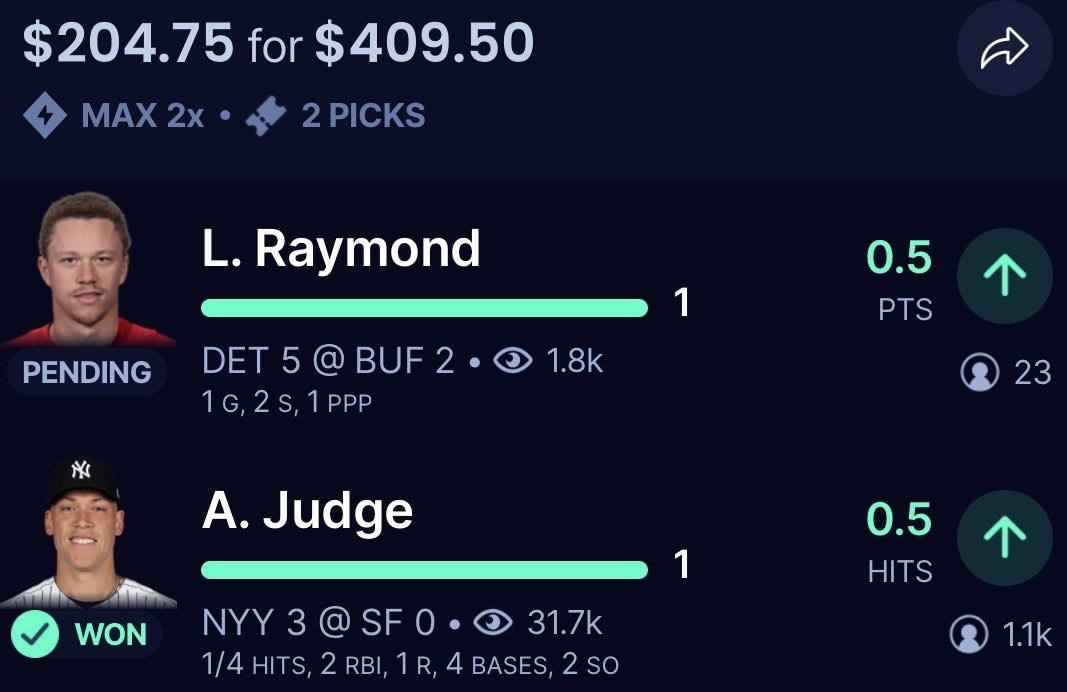Tap the DET 5 @ BUF 2 score
The image size is (1067, 692).
pos(328,361)
